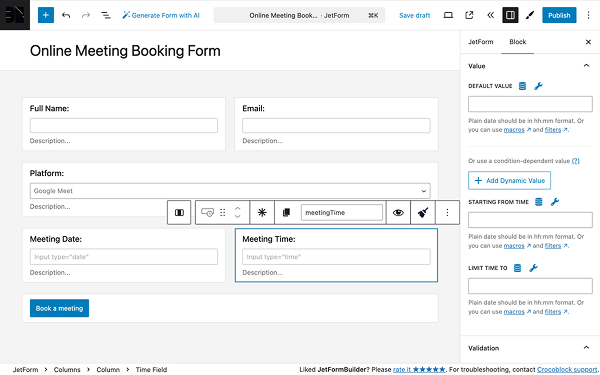Move the Time Field block down
Image resolution: width=600 pixels, height=375 pixels.
238,217
